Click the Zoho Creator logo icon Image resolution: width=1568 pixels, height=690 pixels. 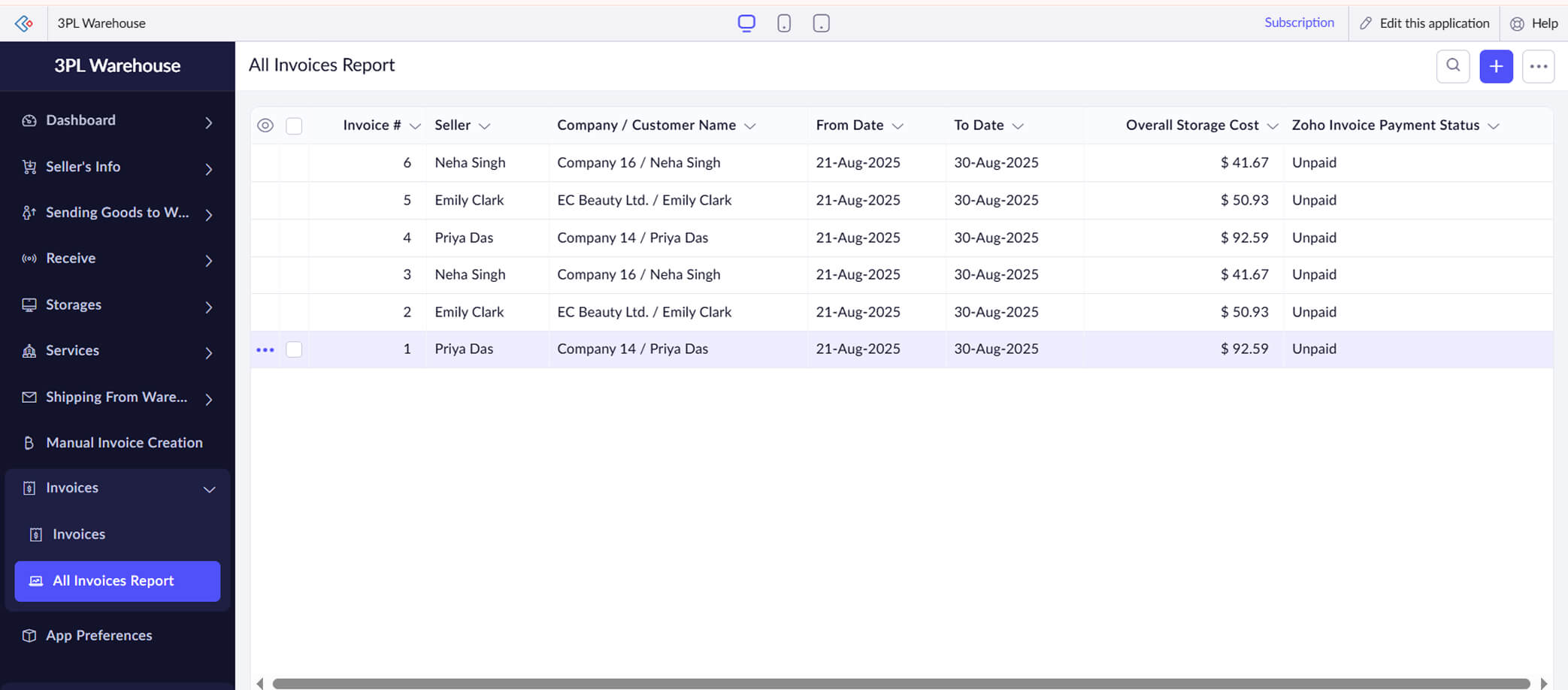24,23
